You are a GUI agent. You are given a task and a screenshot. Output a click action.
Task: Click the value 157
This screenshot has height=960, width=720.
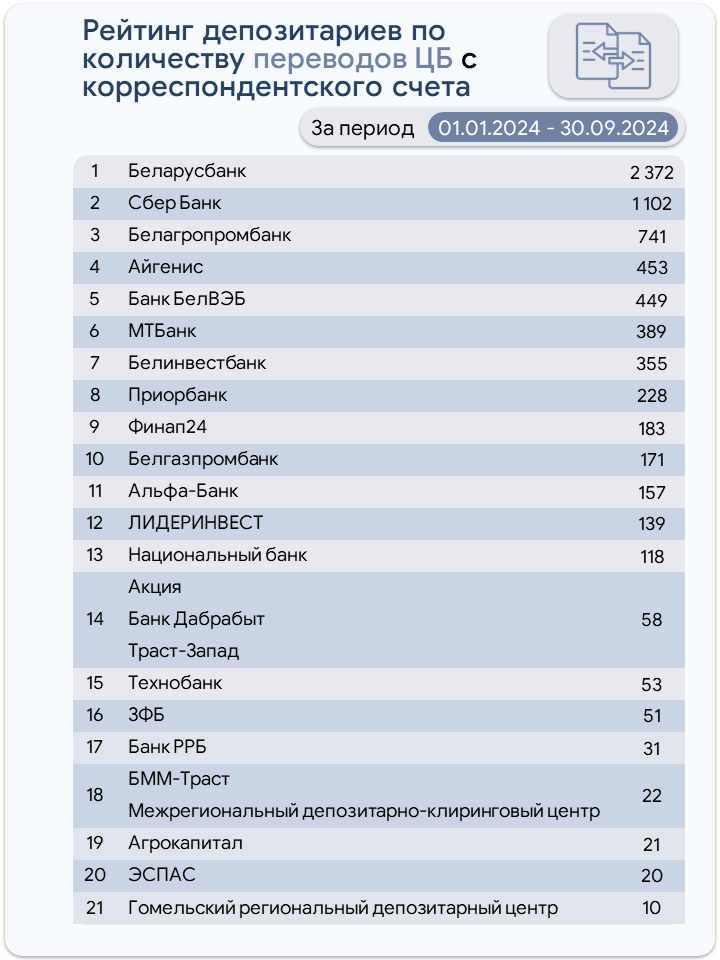pyautogui.click(x=651, y=492)
